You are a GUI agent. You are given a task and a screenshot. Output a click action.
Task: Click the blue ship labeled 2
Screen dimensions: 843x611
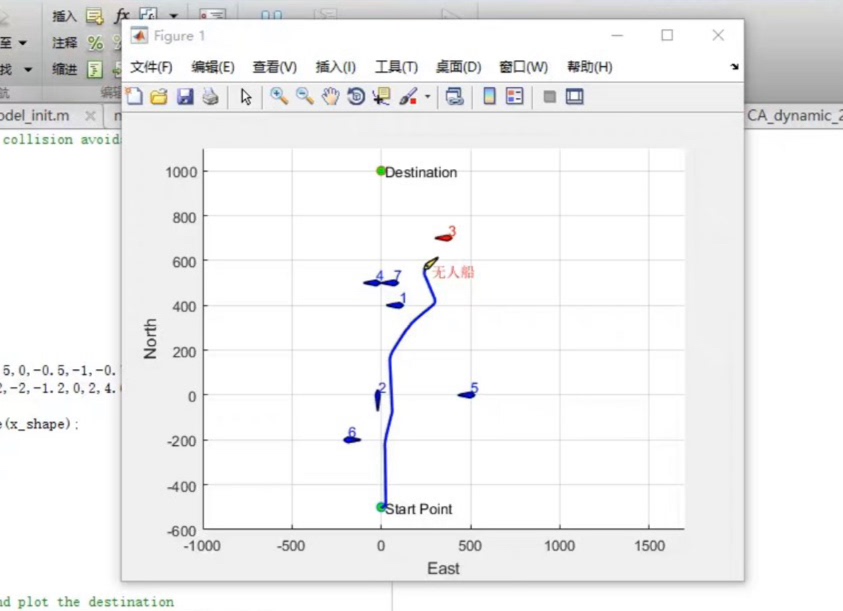point(377,400)
